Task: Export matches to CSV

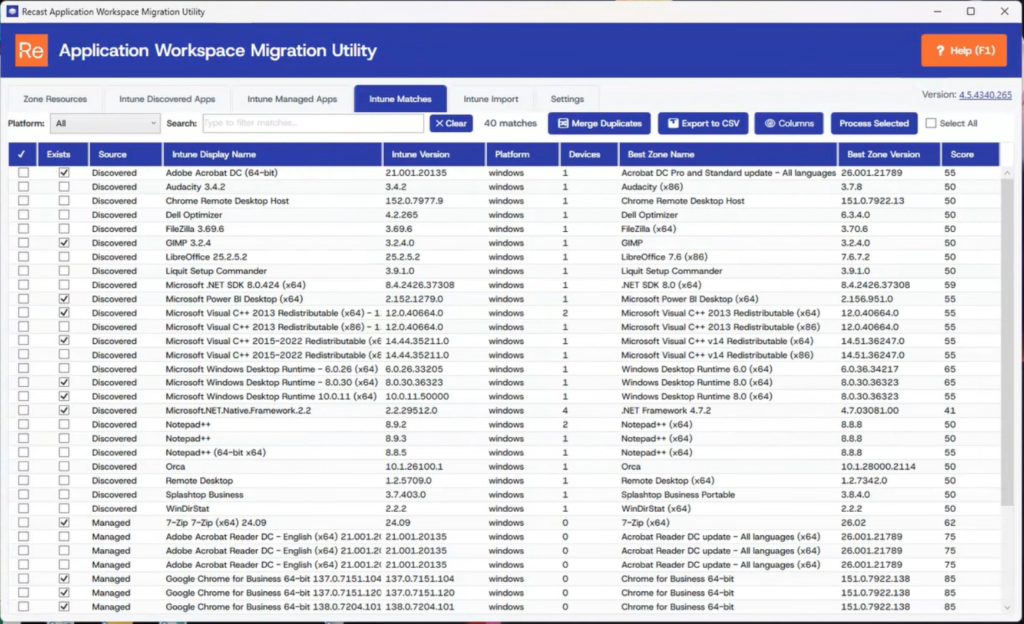Action: tap(703, 123)
